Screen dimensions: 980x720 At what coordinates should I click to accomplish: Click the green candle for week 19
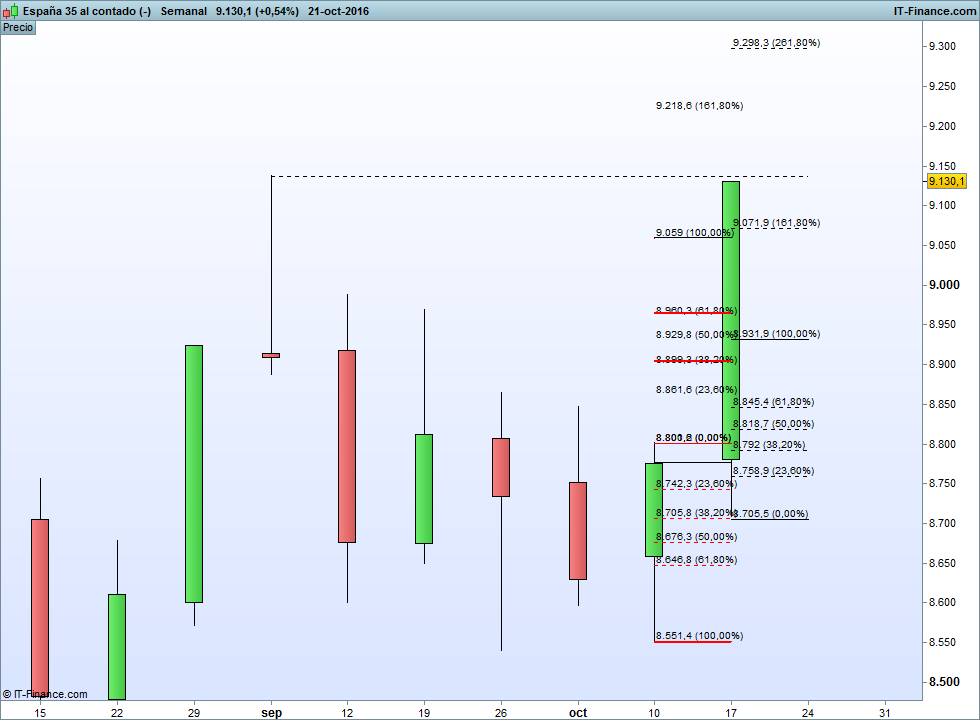[x=424, y=489]
